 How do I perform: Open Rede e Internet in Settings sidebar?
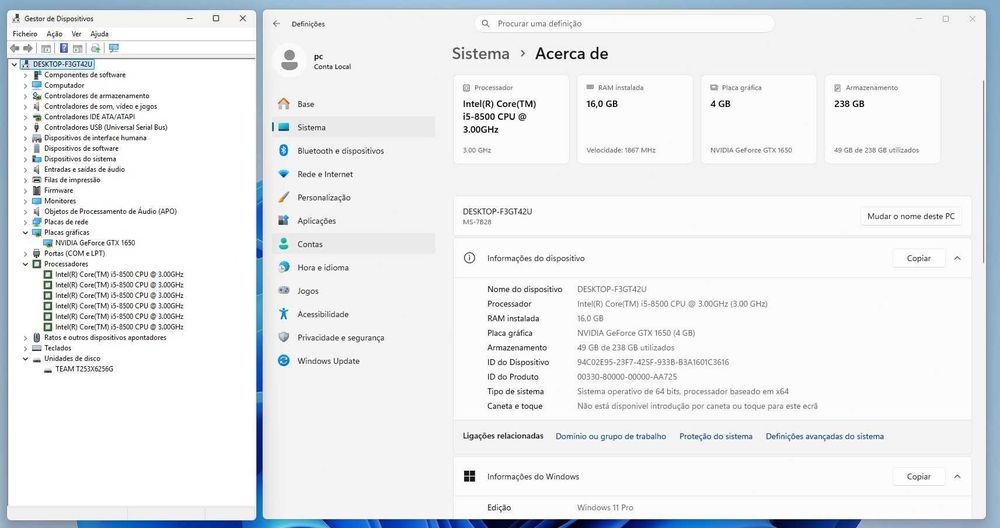click(354, 174)
